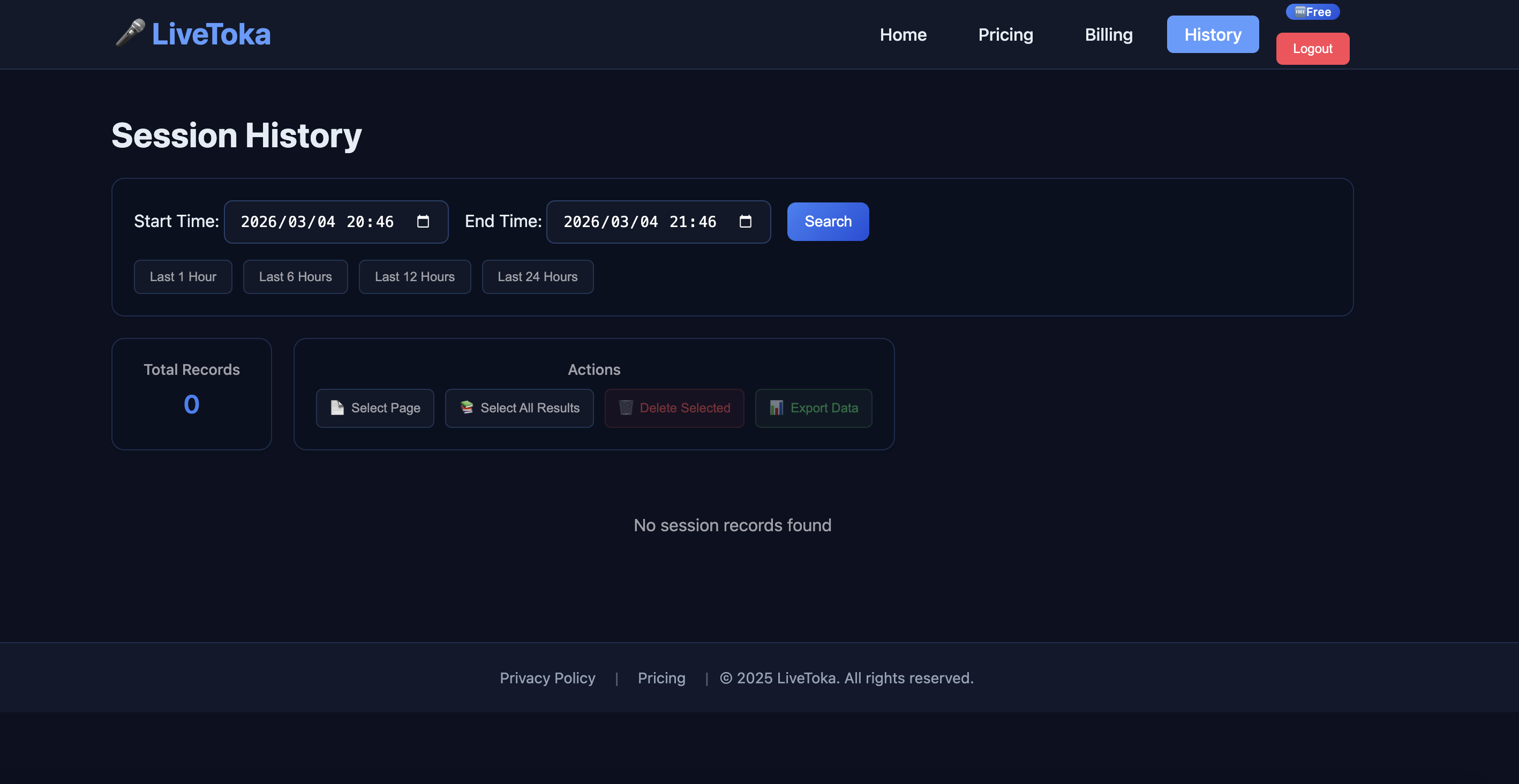This screenshot has width=1519, height=784.
Task: Open the Privacy Policy footer link
Action: pyautogui.click(x=547, y=678)
